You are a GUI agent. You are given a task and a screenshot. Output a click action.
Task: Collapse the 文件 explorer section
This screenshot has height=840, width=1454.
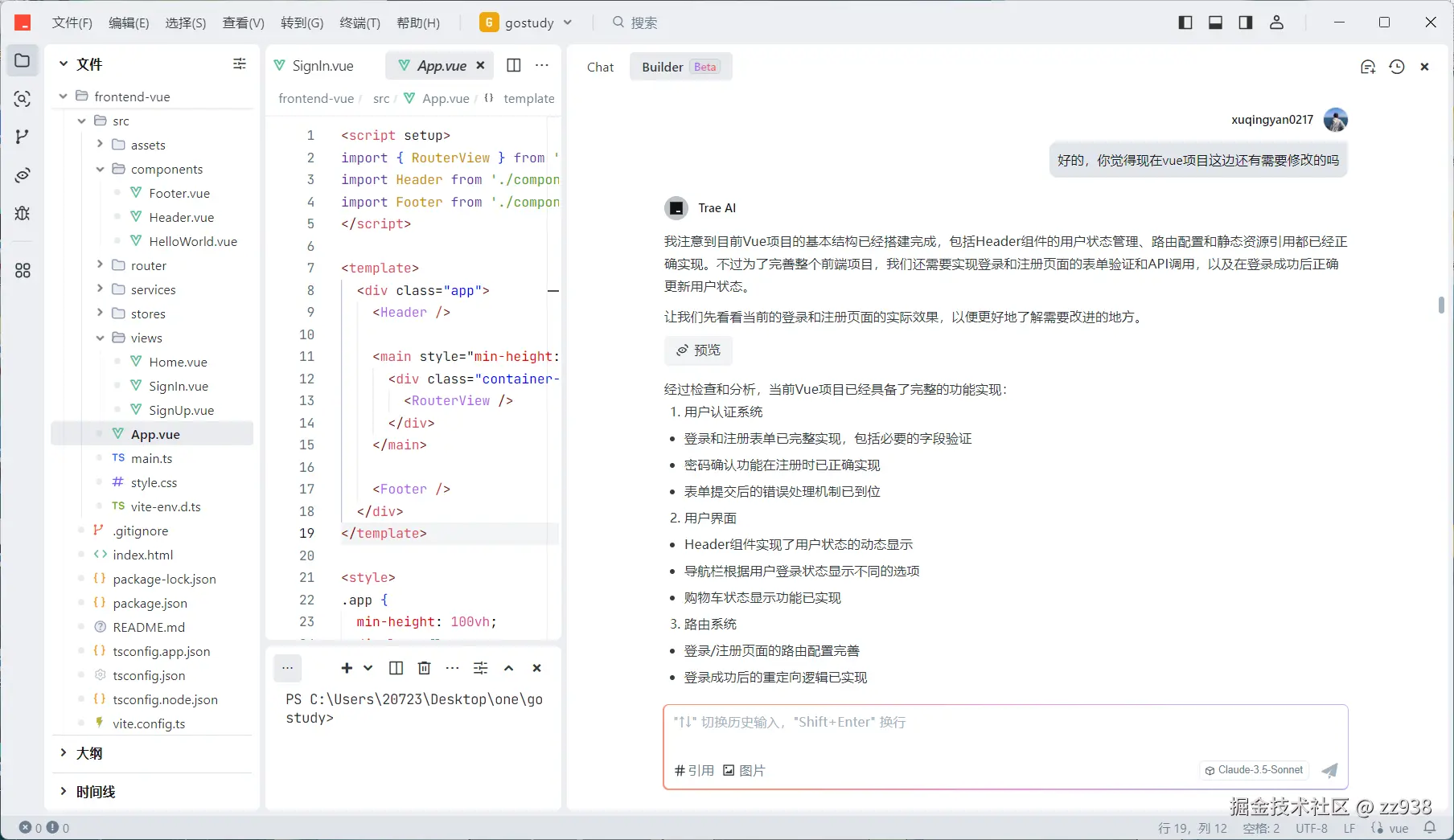[x=64, y=64]
